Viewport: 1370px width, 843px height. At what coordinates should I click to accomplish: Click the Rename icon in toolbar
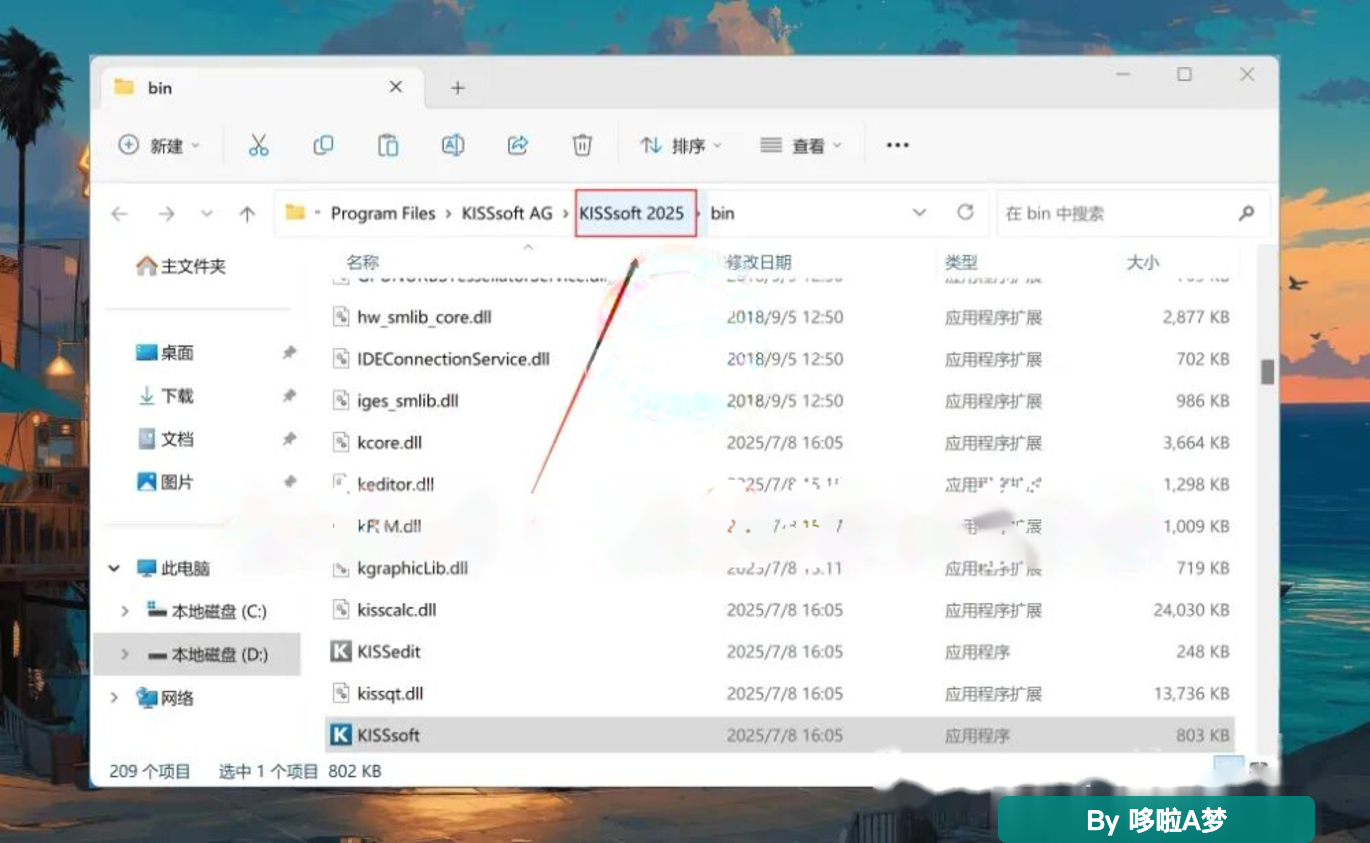(x=453, y=145)
